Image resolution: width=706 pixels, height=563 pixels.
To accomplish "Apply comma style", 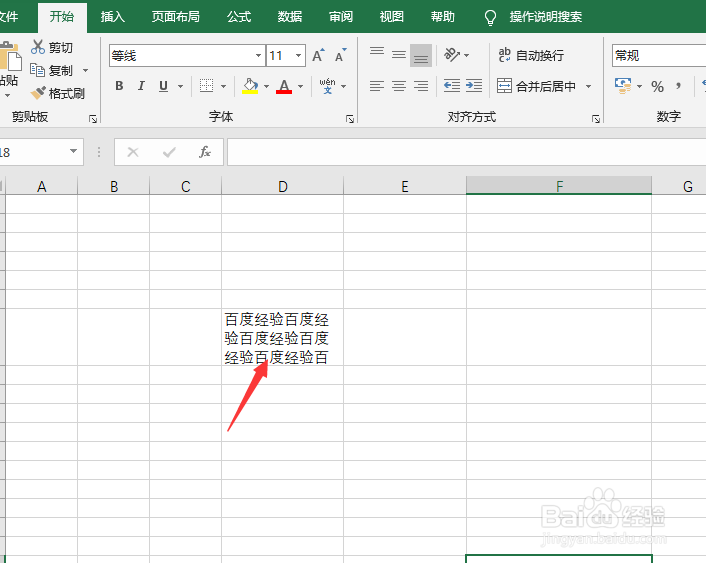I will tap(679, 86).
